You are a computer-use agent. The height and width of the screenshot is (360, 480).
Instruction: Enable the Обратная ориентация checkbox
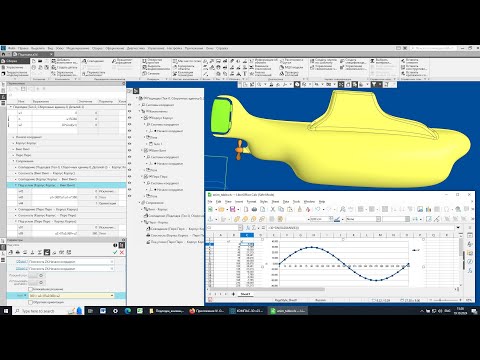31,302
